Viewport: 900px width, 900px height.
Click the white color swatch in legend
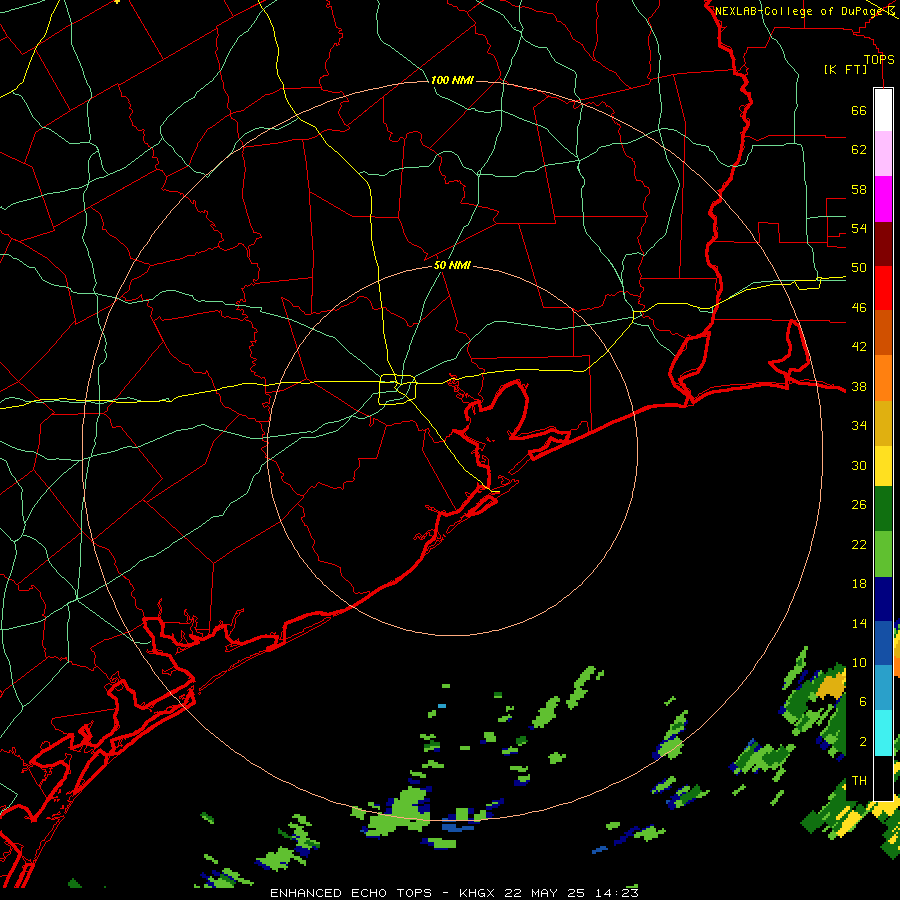click(883, 110)
